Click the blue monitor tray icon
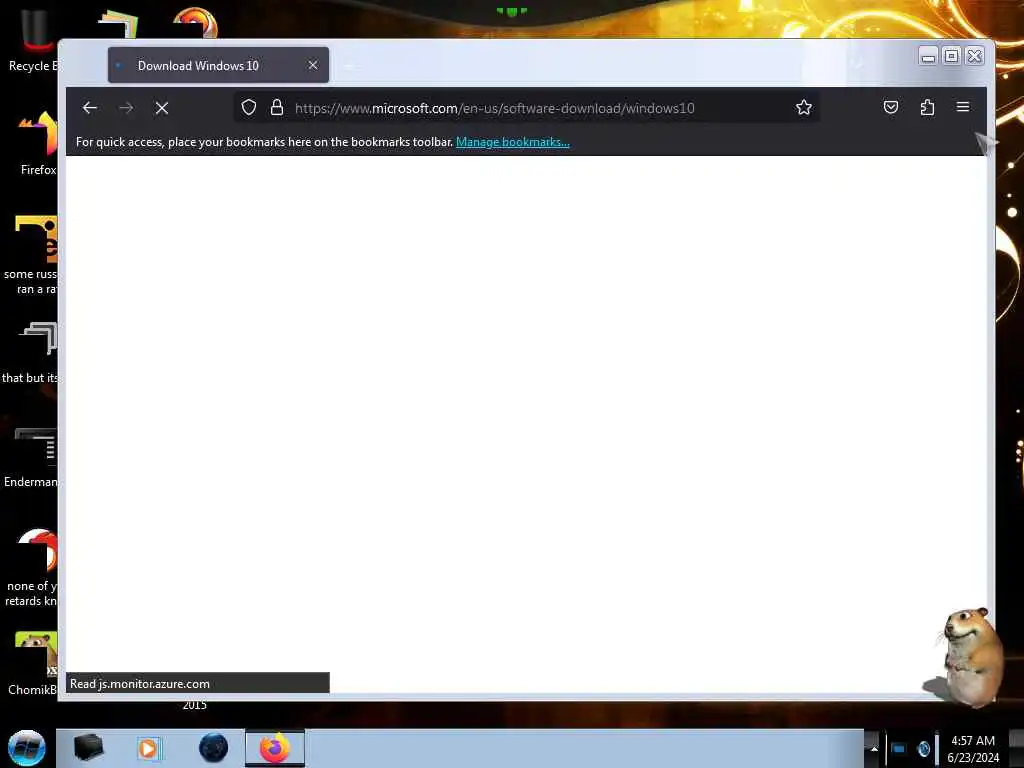 pos(899,748)
